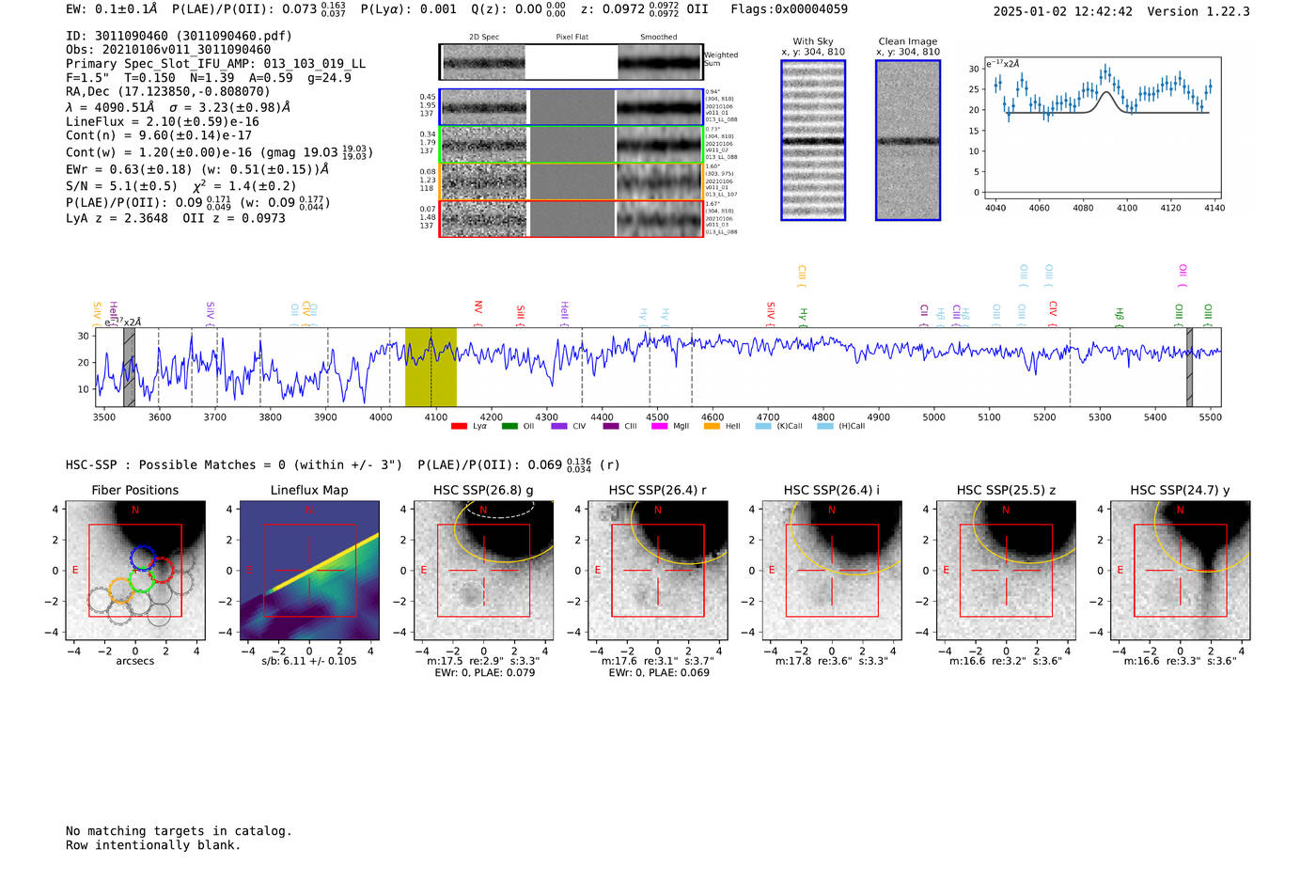
Task: Click the green OII legend swatch
Action: [x=509, y=426]
